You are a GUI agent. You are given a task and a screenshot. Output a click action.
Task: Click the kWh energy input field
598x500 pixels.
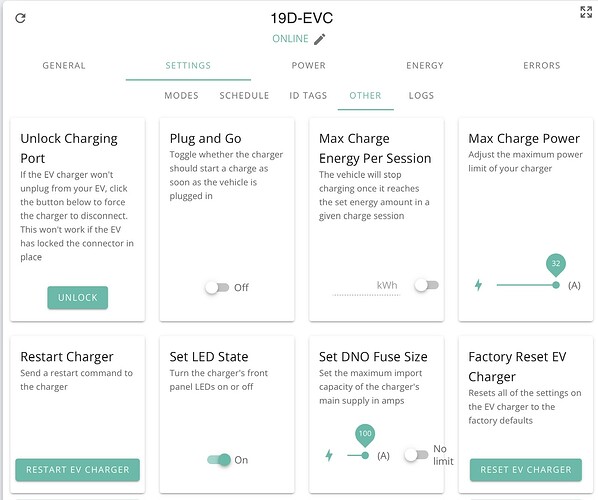click(366, 286)
